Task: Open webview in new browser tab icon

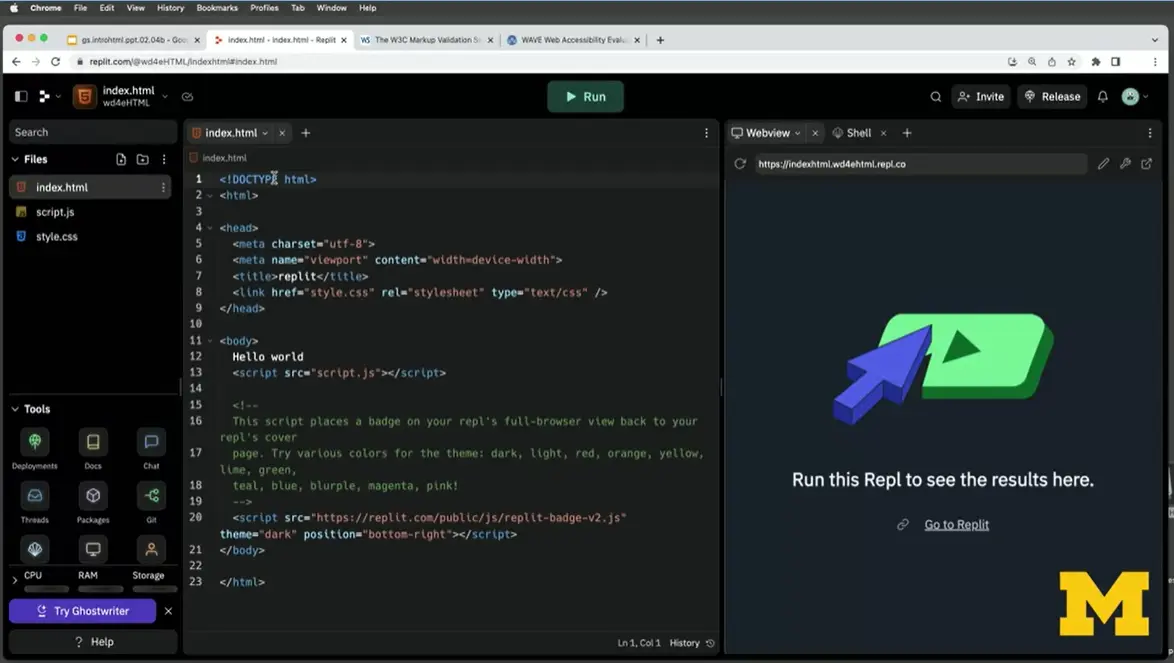Action: (x=1147, y=164)
